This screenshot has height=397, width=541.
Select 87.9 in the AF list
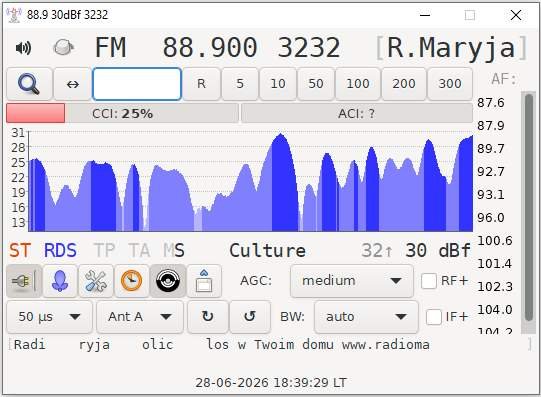pos(491,126)
